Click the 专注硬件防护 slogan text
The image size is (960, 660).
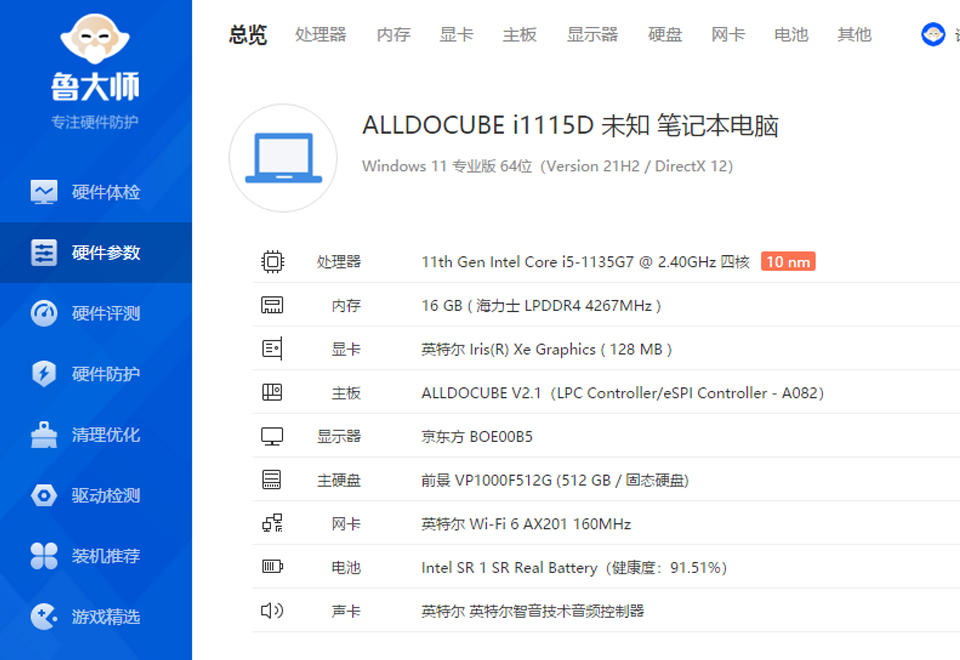[x=95, y=122]
